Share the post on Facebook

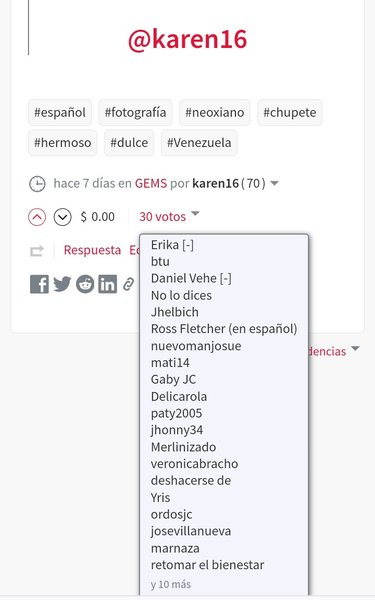(x=39, y=284)
